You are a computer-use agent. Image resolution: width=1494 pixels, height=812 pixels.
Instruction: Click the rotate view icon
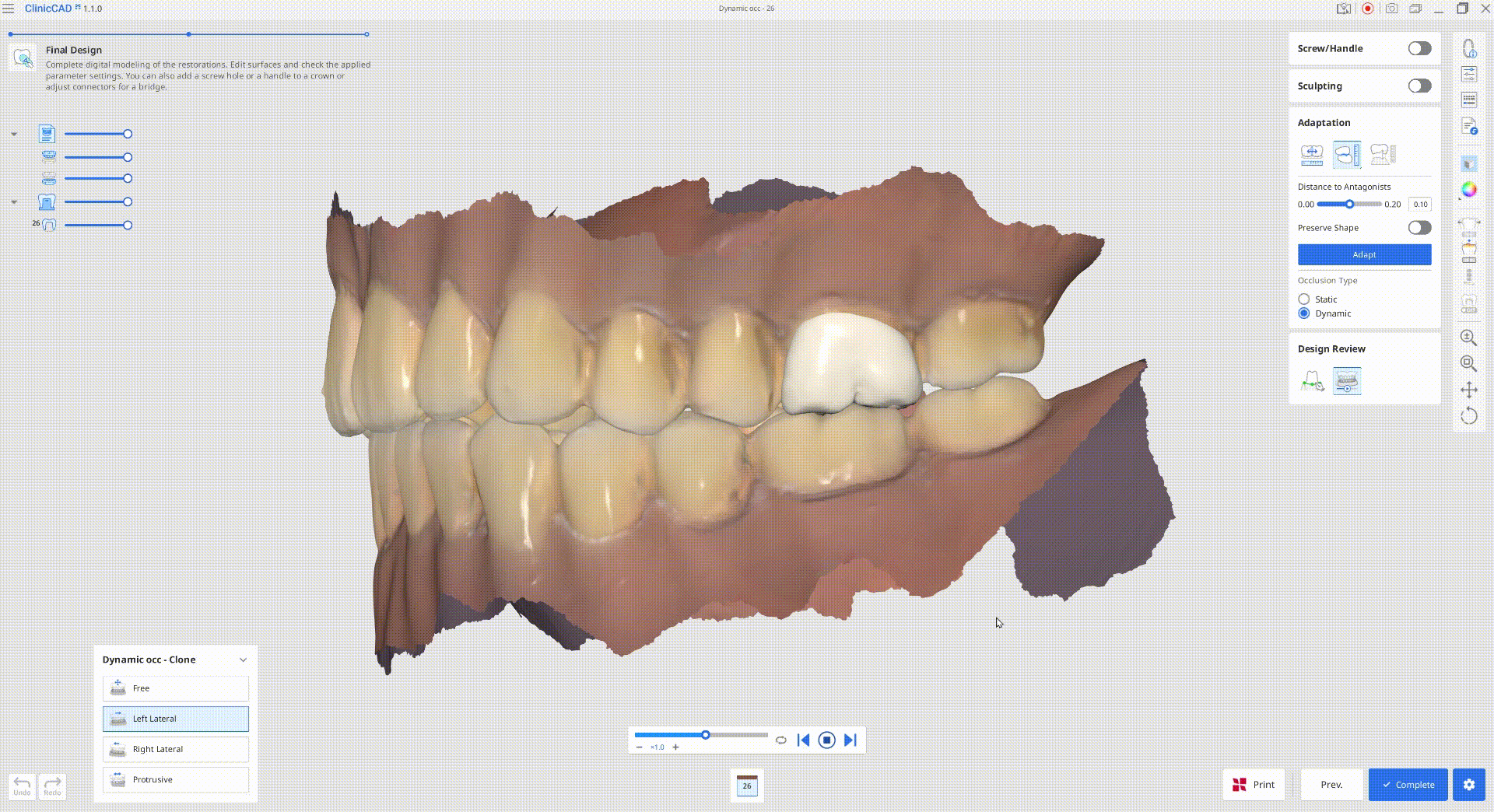pyautogui.click(x=1468, y=416)
